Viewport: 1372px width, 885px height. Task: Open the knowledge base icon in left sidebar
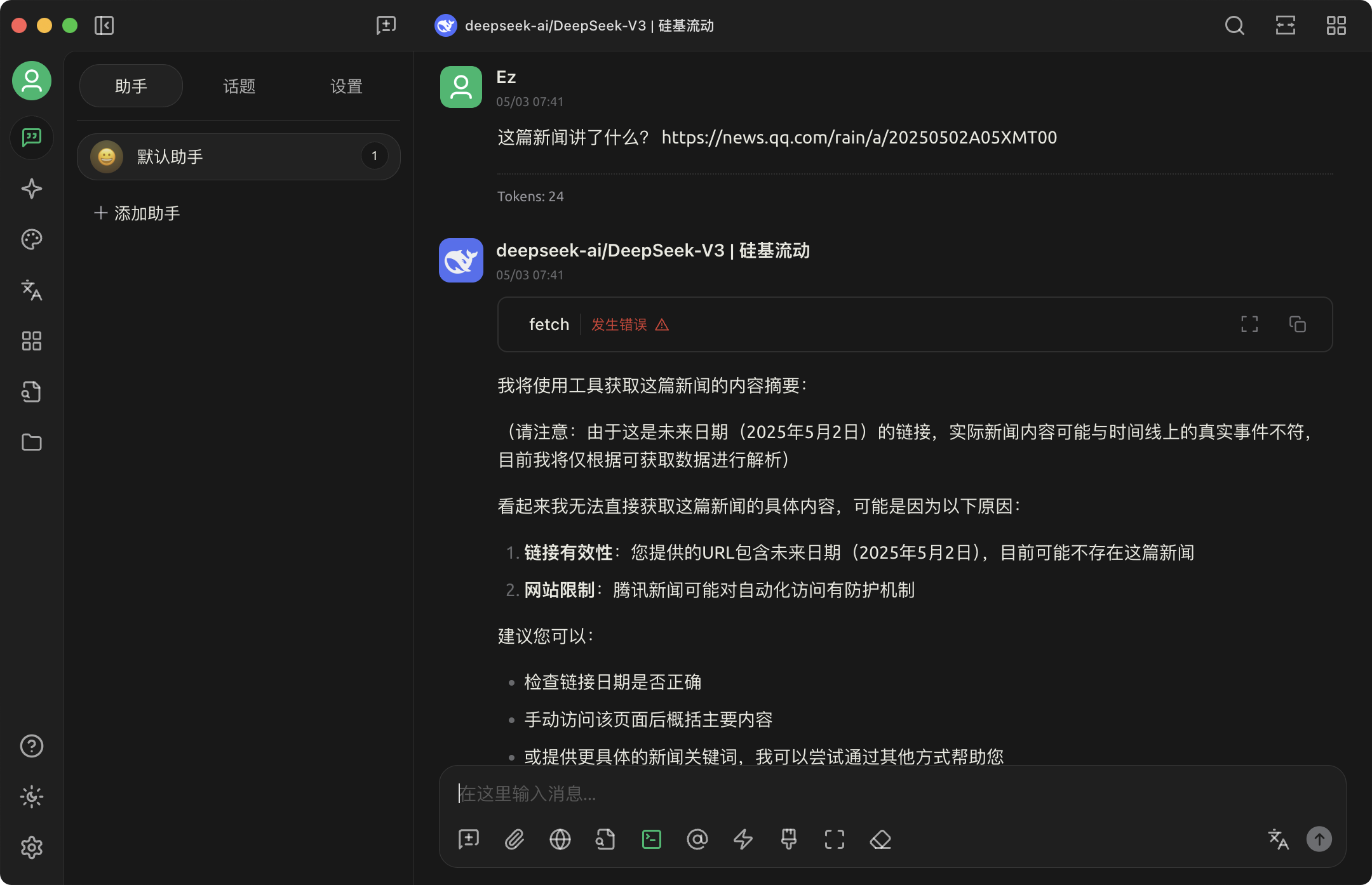31,392
